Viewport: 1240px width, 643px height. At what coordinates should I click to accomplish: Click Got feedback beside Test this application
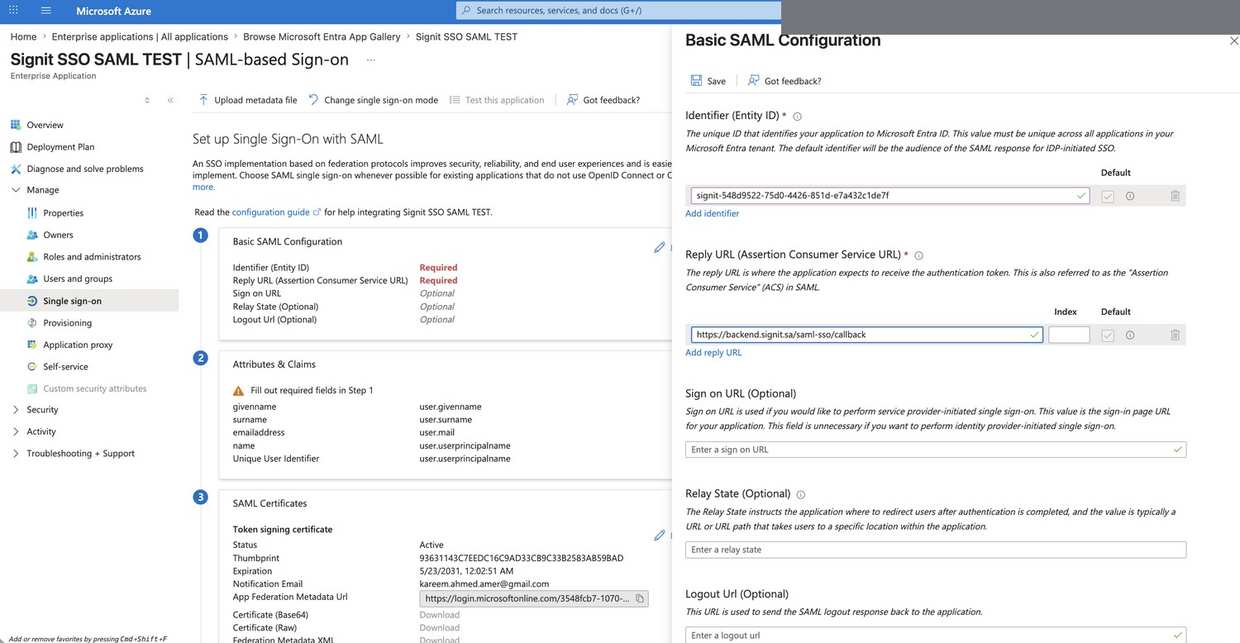[603, 100]
